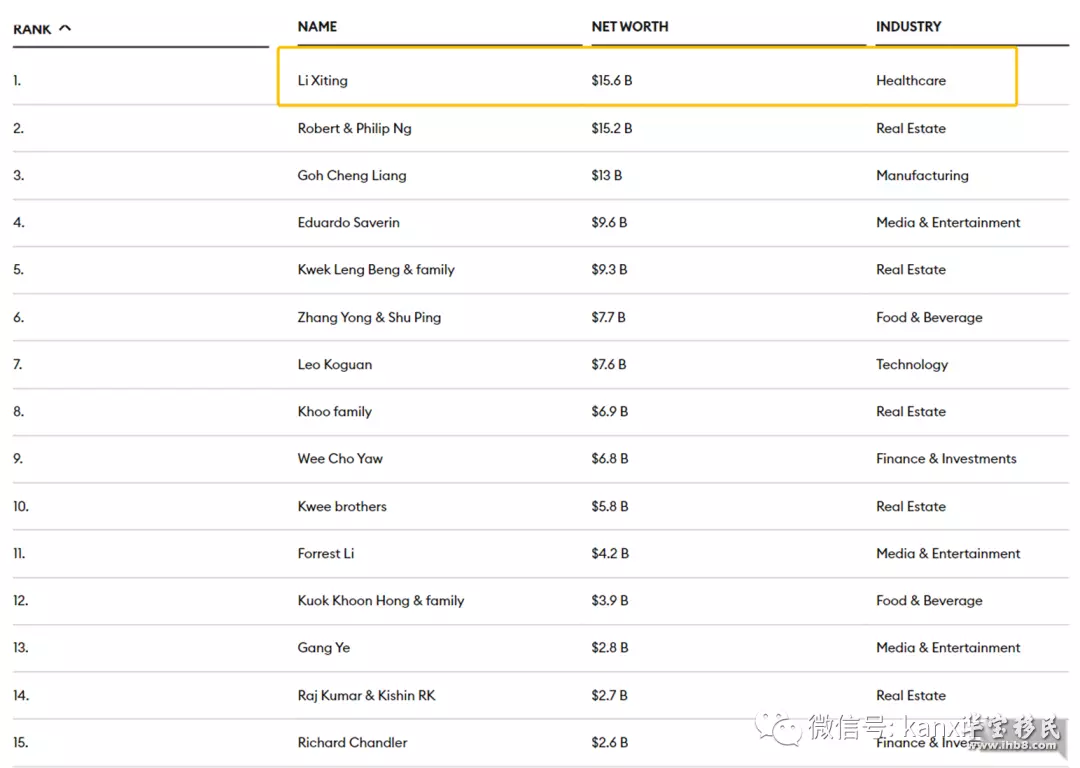Select Media & Entertainment in Gang Ye row
1080x768 pixels.
(x=948, y=648)
